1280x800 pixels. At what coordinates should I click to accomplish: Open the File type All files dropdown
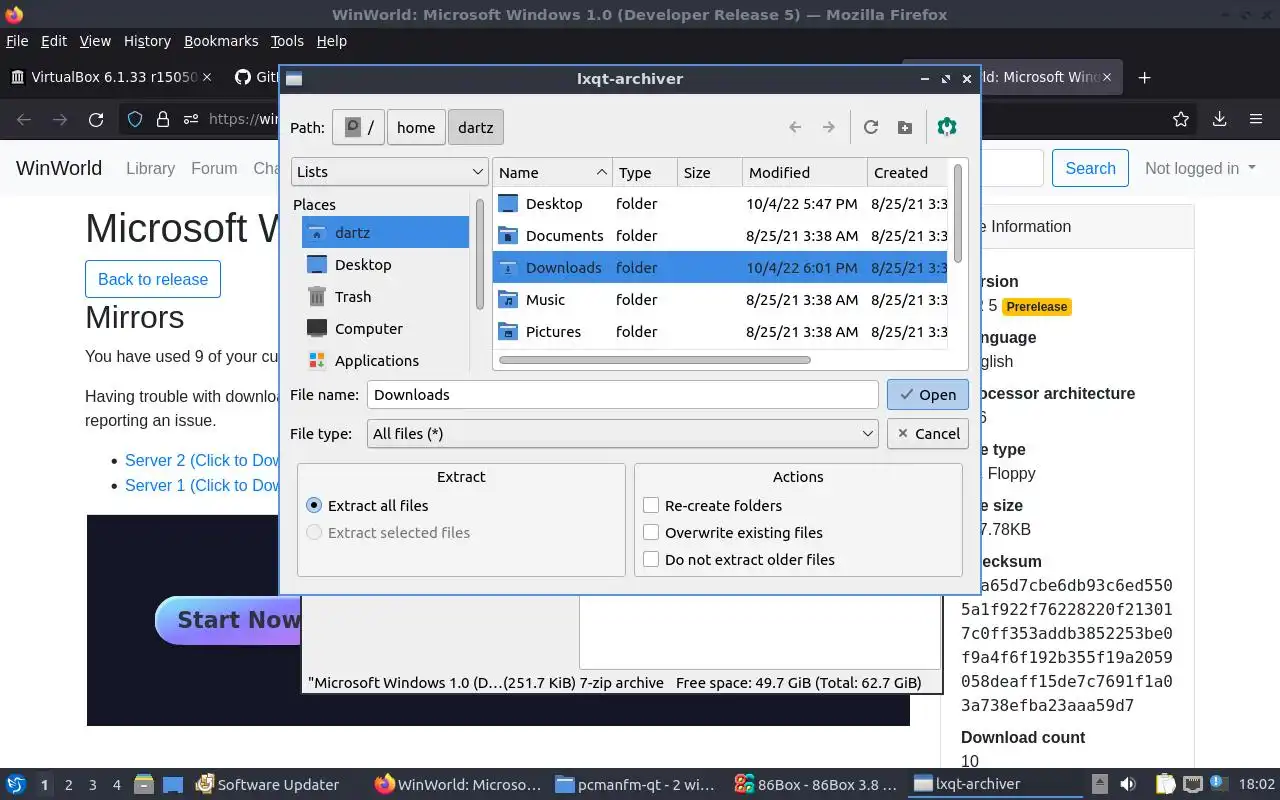(x=623, y=433)
